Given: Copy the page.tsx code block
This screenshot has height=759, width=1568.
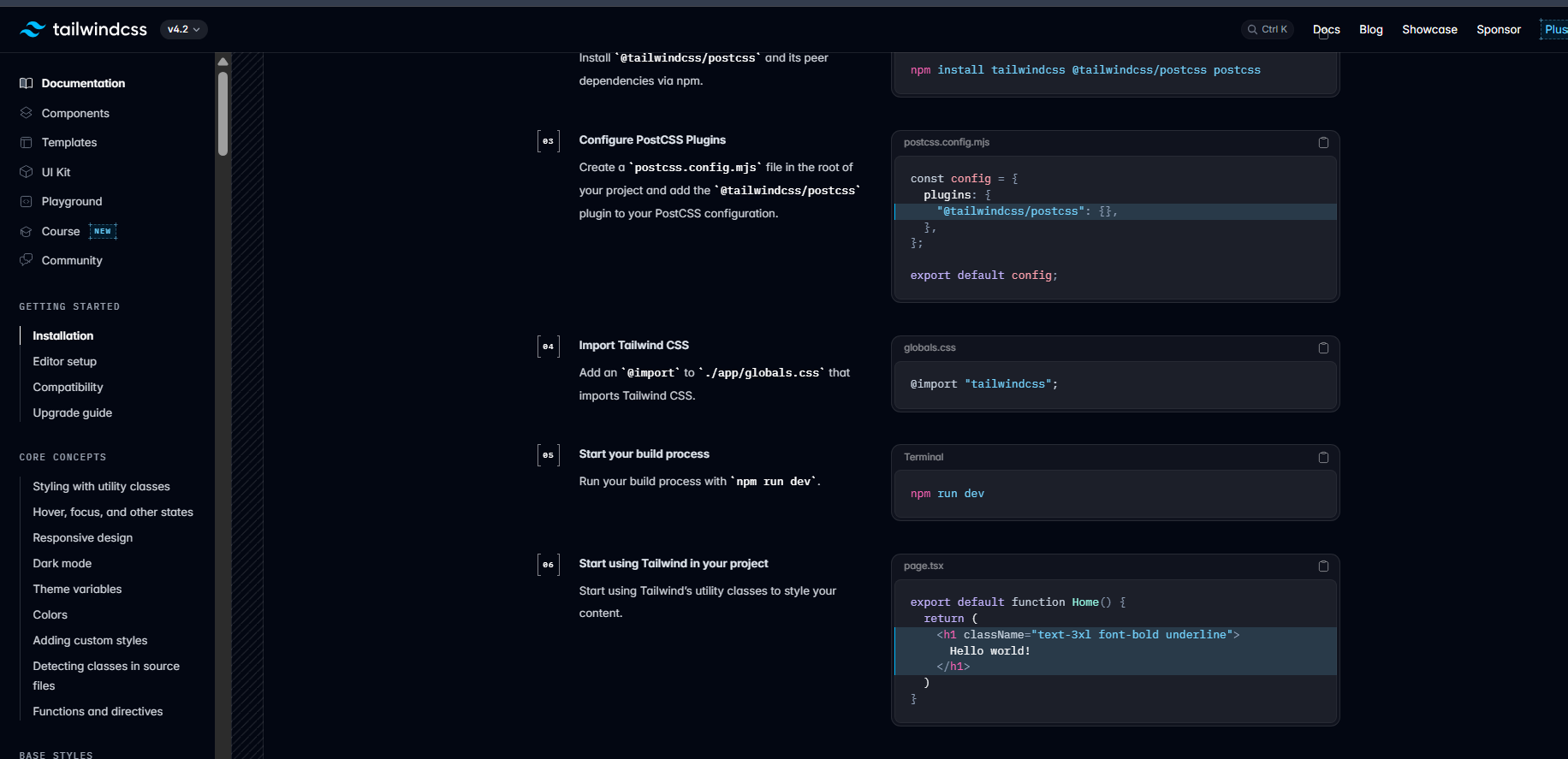Looking at the screenshot, I should click(1323, 566).
